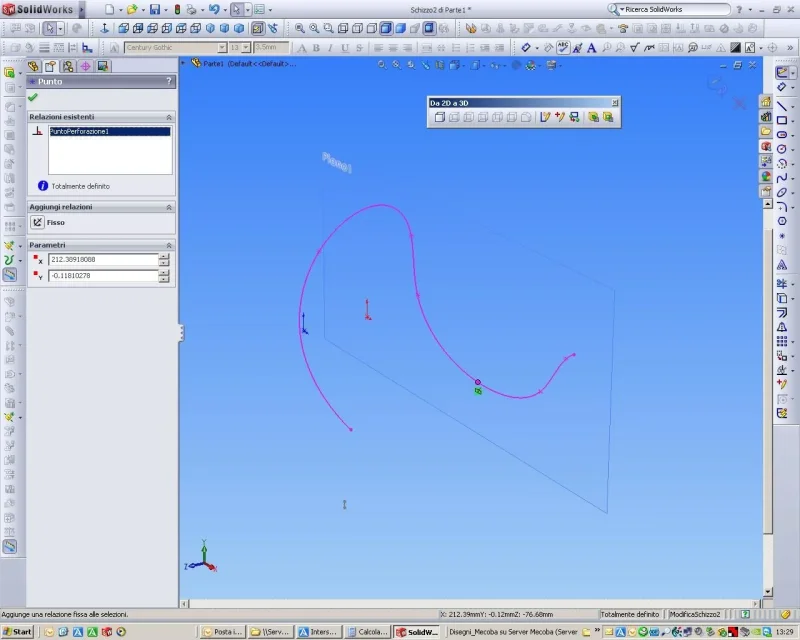
Task: Click the Spell Checker ABC icon
Action: pyautogui.click(x=563, y=47)
